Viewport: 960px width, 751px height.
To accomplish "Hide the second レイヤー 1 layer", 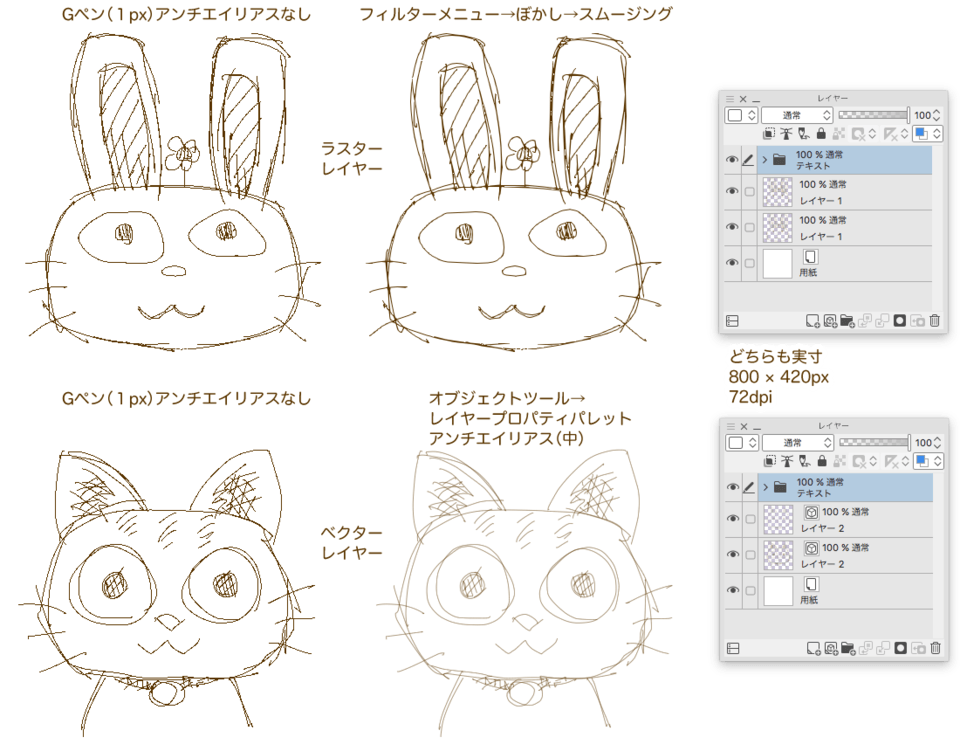I will coord(732,226).
